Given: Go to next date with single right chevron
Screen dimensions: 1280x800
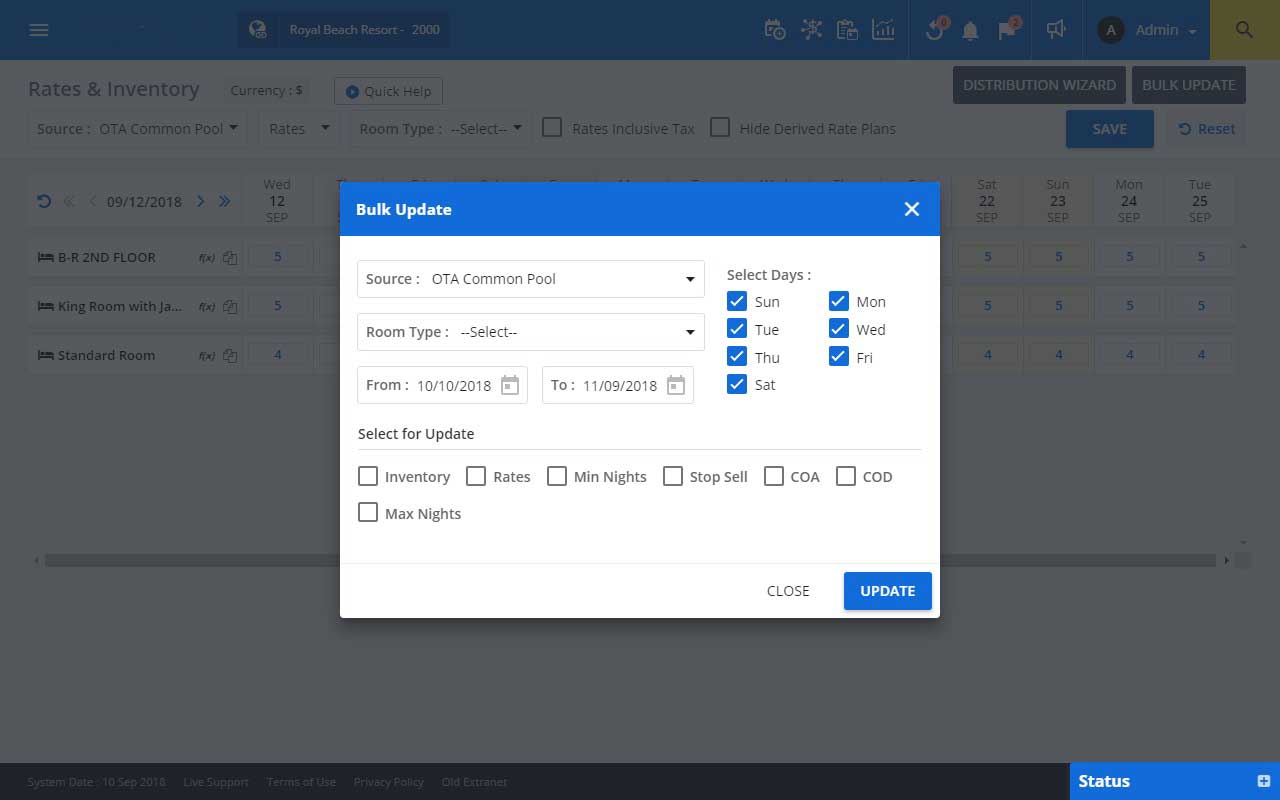Looking at the screenshot, I should [200, 201].
